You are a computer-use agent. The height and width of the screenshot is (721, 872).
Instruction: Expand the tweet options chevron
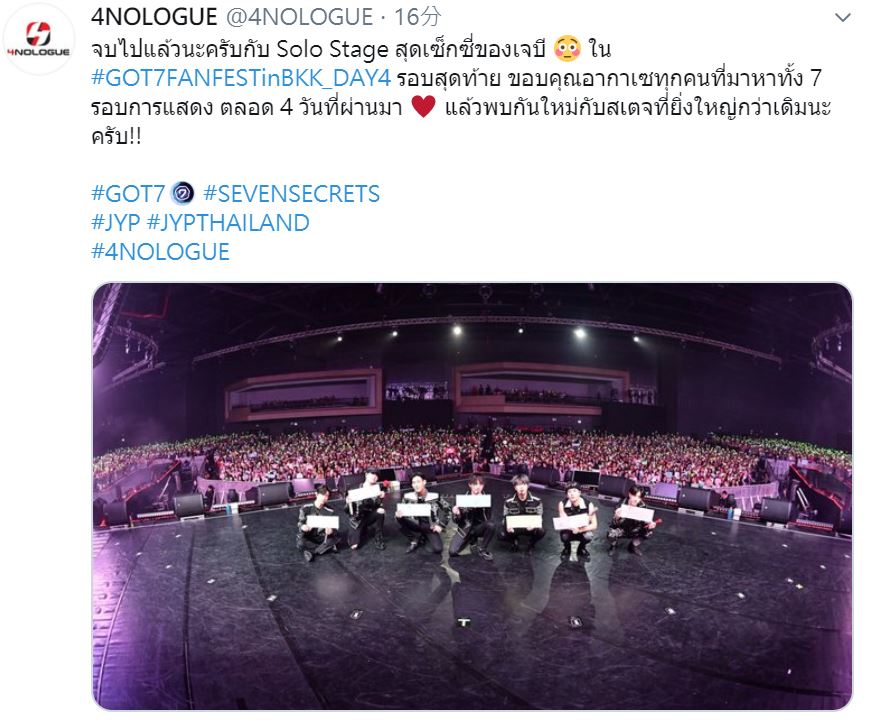pyautogui.click(x=843, y=18)
